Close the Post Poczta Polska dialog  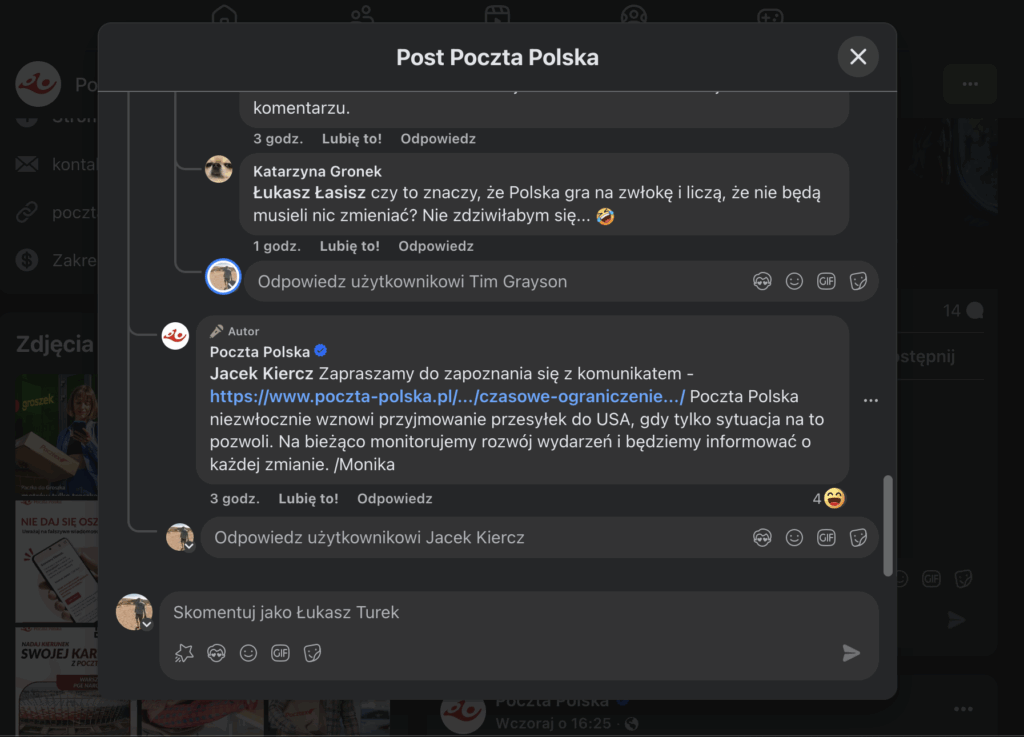click(858, 57)
